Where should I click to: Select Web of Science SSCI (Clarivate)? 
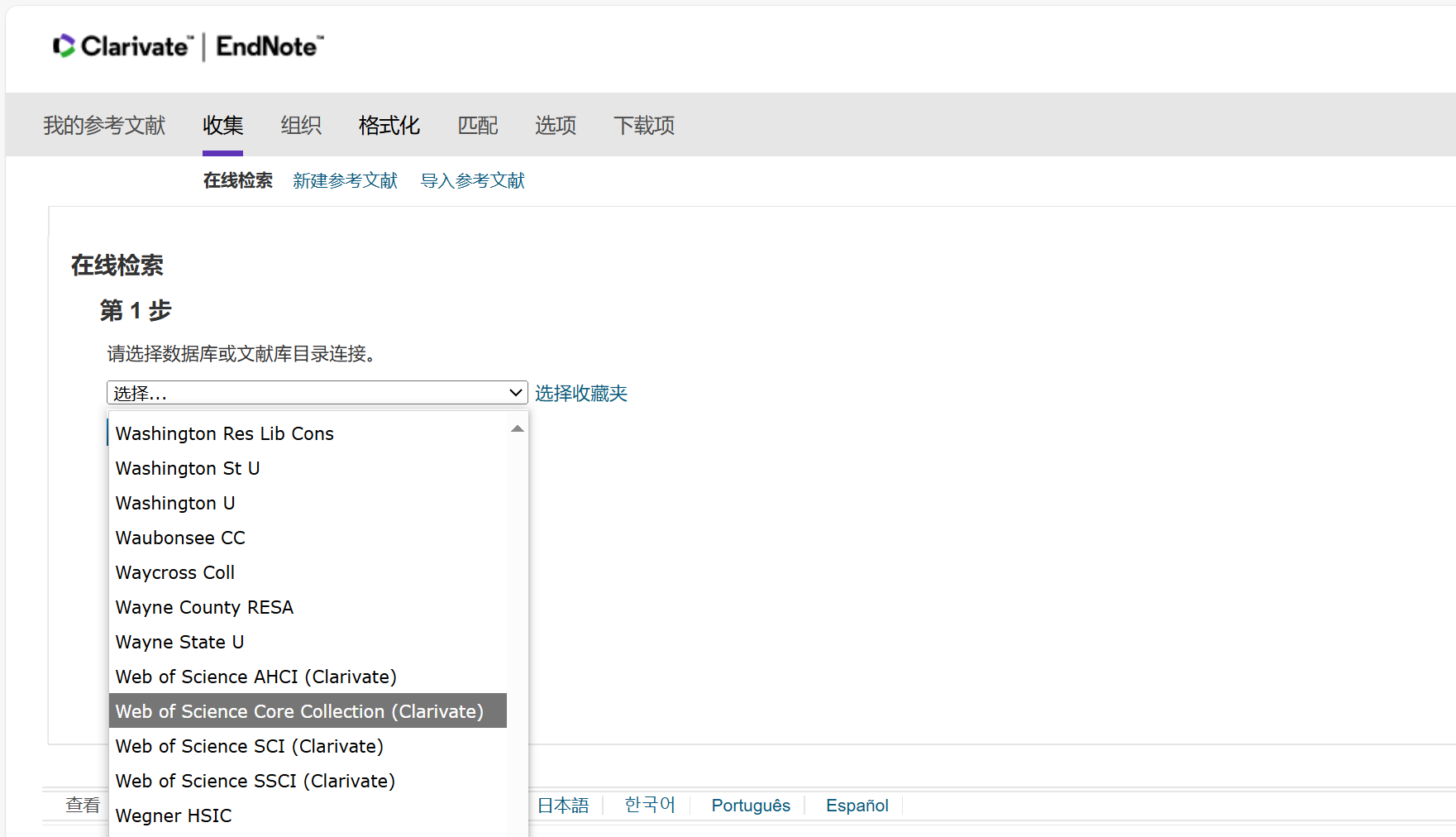click(x=308, y=781)
